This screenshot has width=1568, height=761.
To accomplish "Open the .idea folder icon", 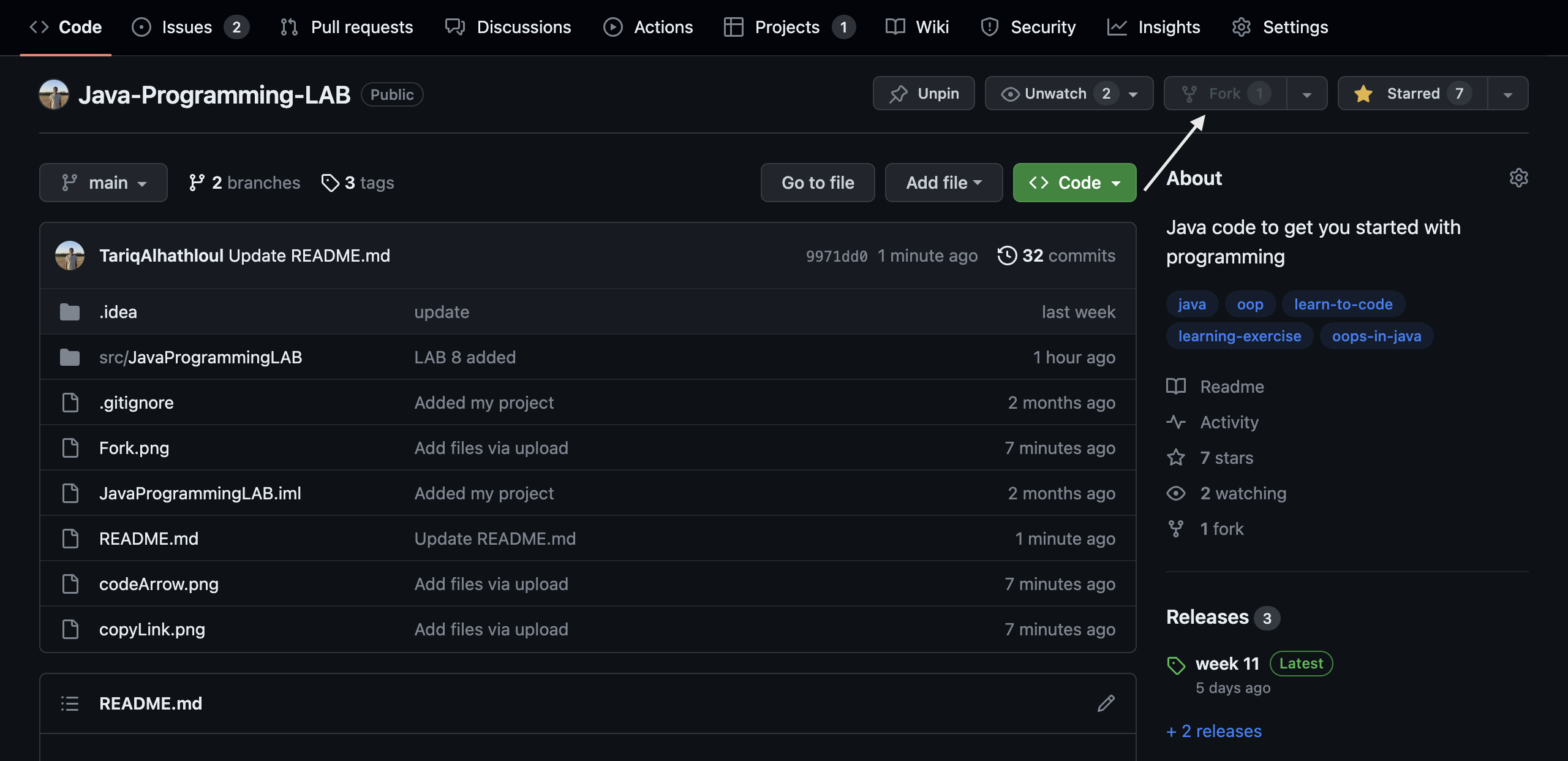I will [70, 312].
